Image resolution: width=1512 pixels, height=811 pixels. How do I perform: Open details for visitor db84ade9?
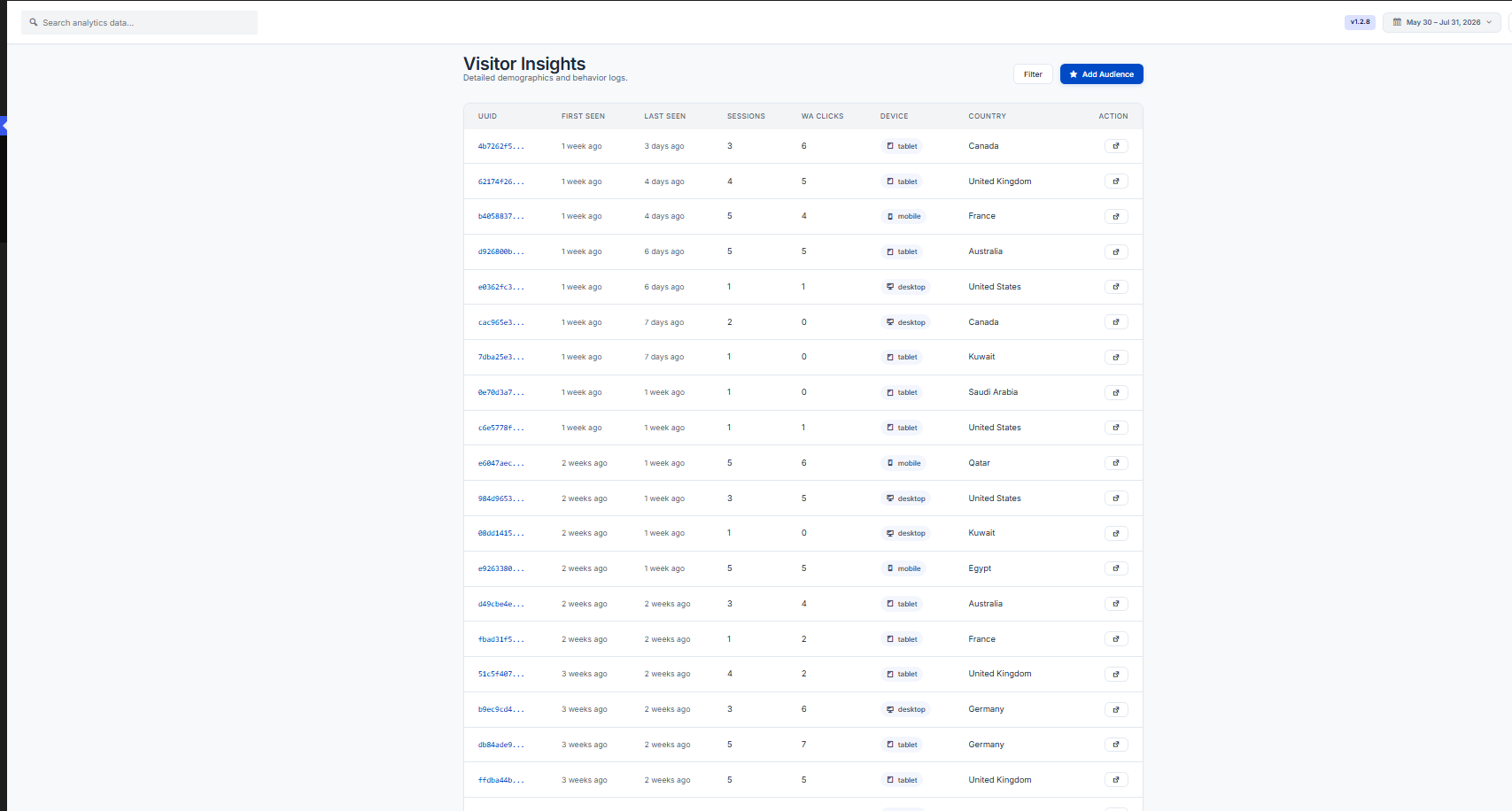click(1116, 745)
